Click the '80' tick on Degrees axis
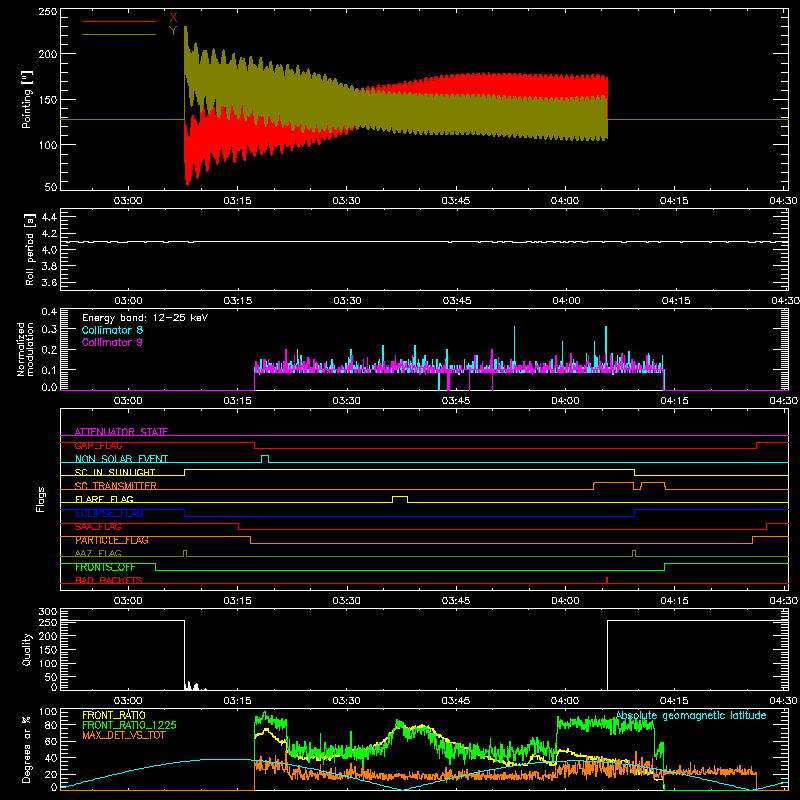 click(51, 724)
